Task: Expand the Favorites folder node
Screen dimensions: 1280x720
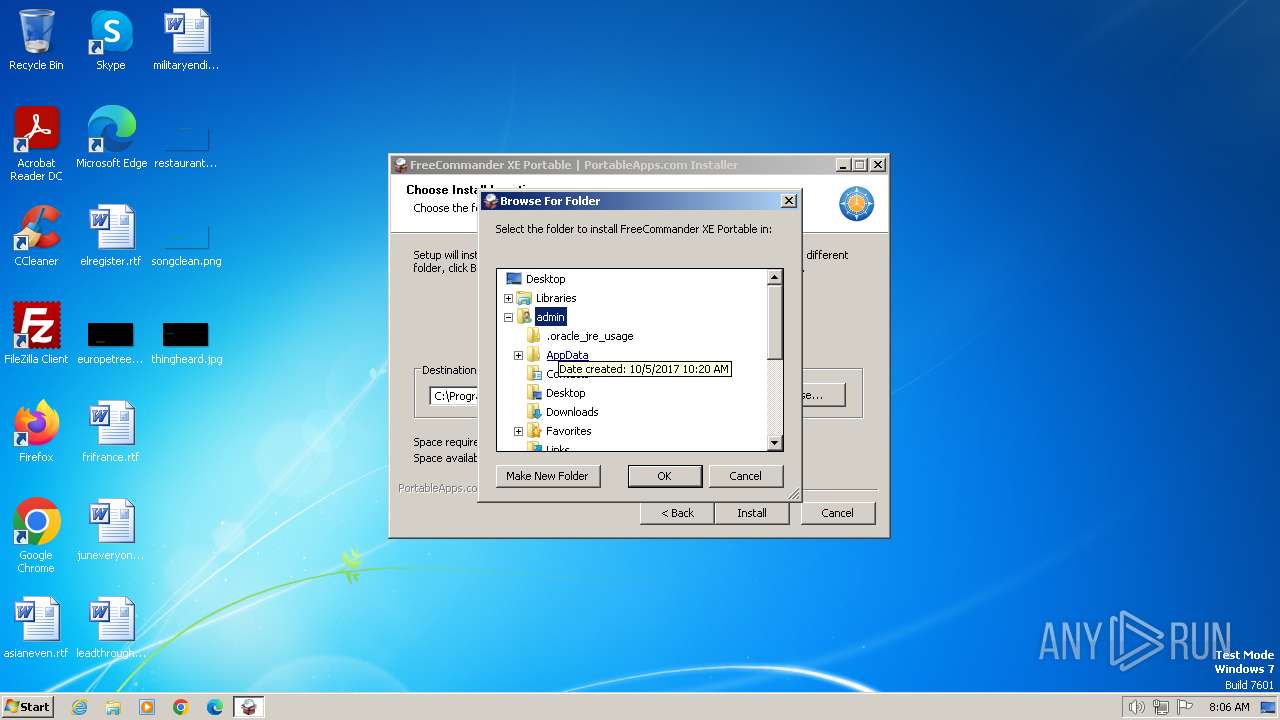Action: tap(518, 431)
